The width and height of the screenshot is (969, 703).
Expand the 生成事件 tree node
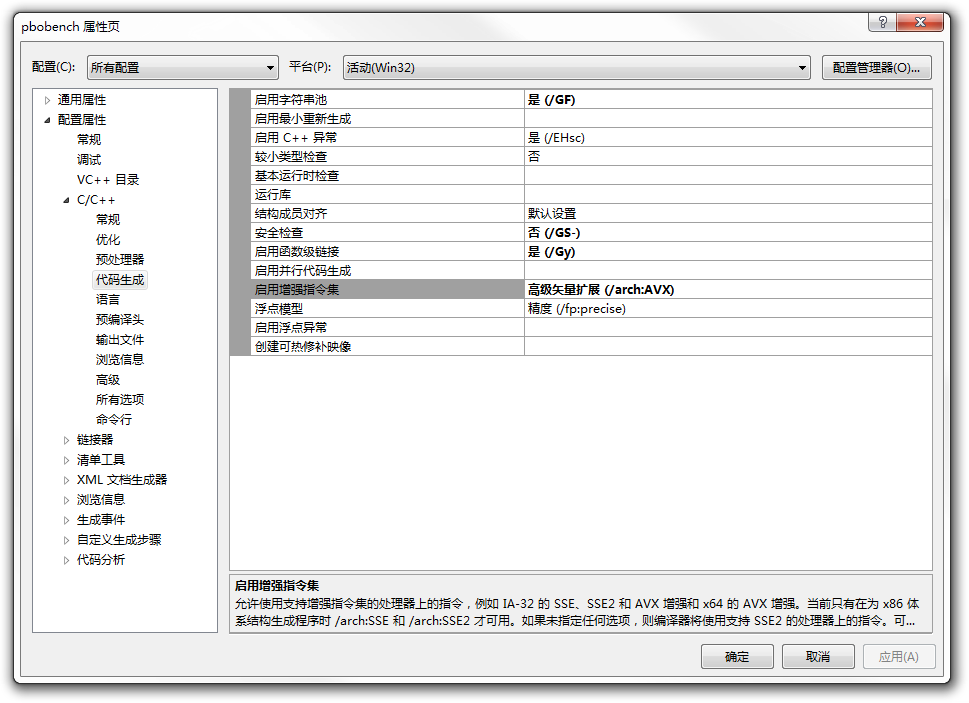[x=67, y=520]
